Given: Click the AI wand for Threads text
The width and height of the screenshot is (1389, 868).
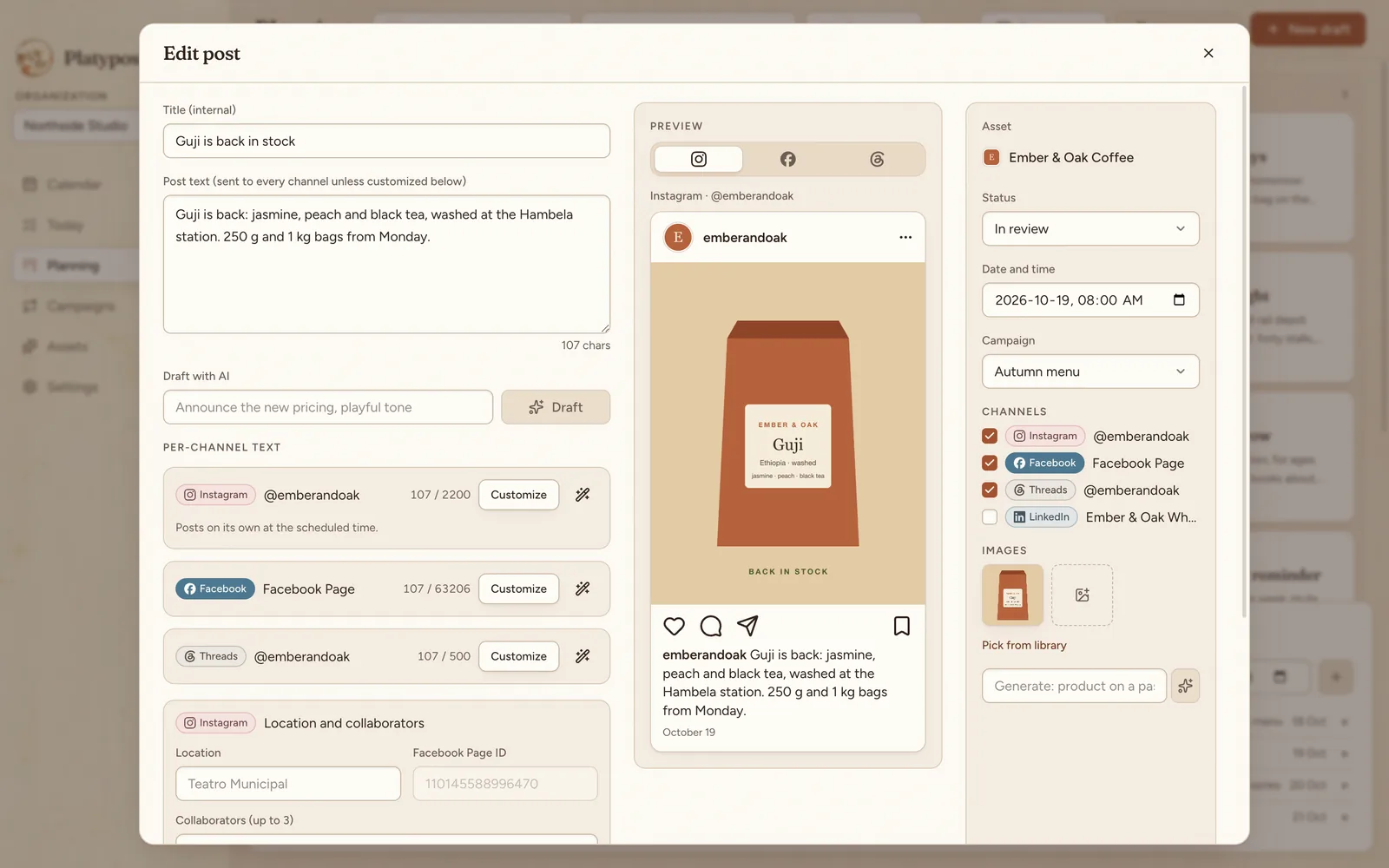Looking at the screenshot, I should (583, 656).
